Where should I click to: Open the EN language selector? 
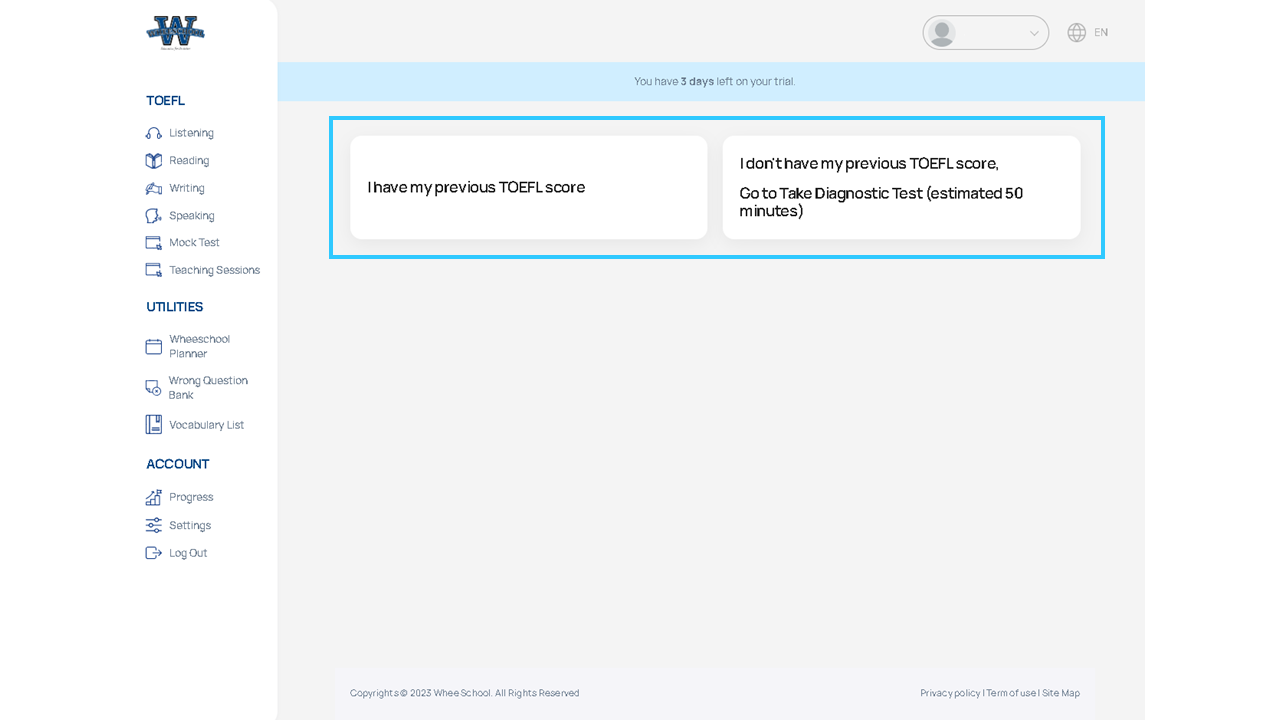(1088, 33)
